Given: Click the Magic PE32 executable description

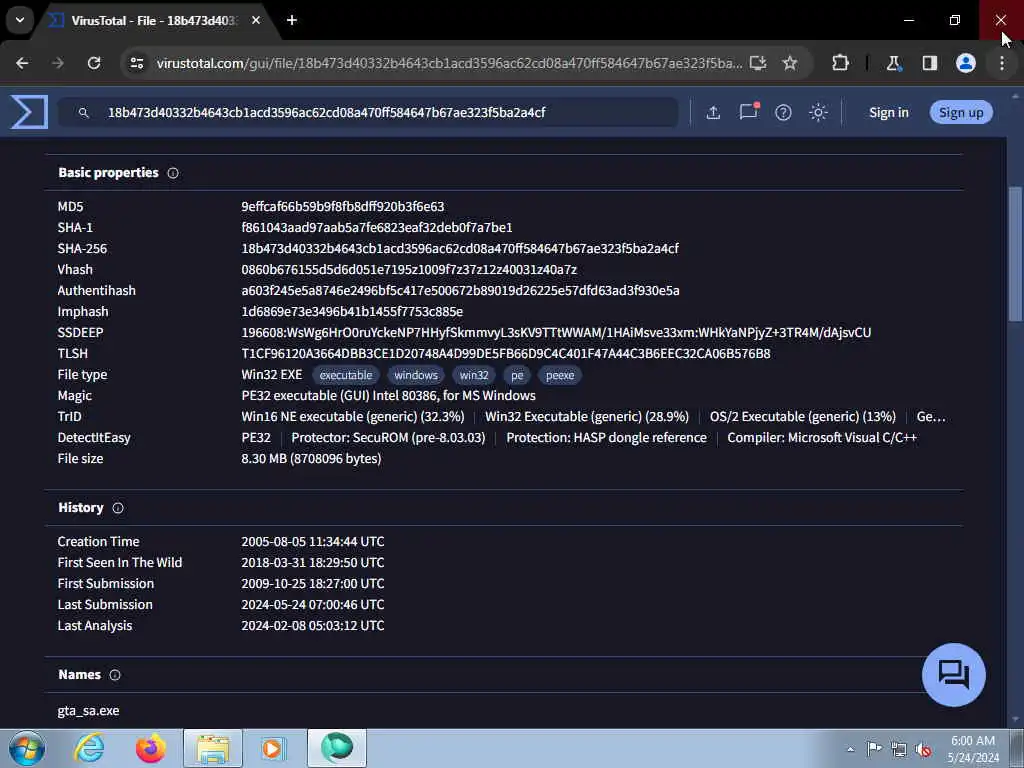Looking at the screenshot, I should (x=389, y=396).
